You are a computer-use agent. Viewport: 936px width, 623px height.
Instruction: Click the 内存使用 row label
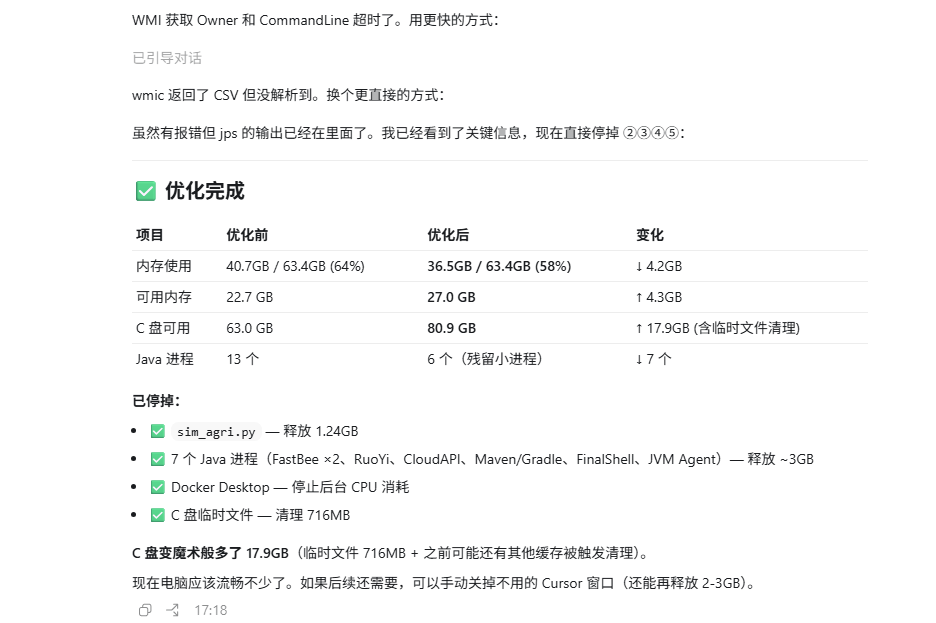point(164,266)
